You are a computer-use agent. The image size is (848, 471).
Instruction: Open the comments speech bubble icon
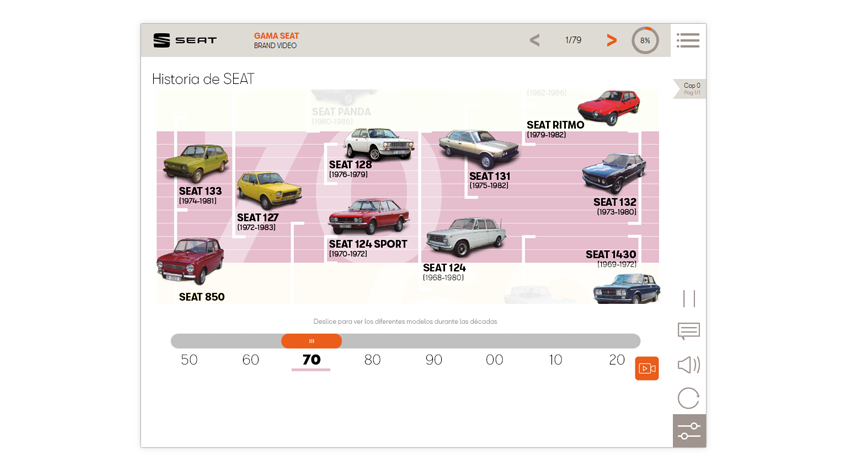coord(688,331)
